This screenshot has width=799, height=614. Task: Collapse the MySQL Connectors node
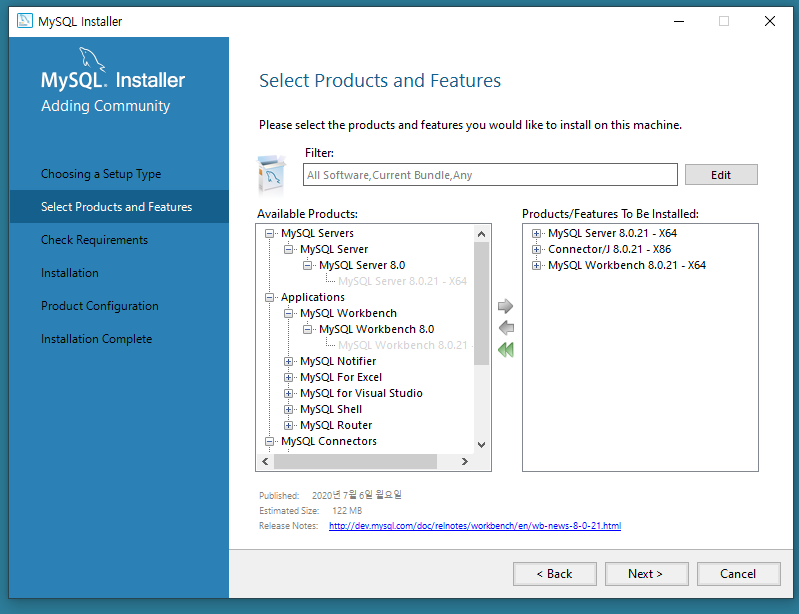(269, 442)
